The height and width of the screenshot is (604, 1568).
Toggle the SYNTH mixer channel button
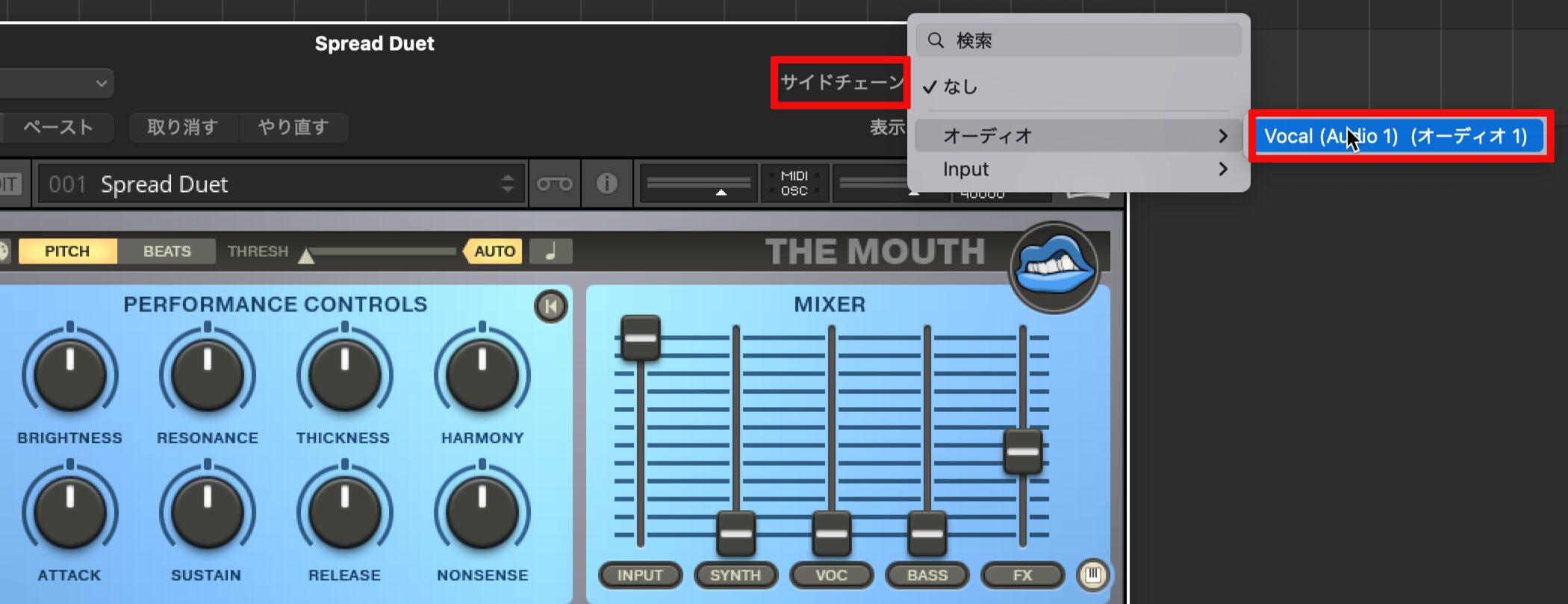735,575
